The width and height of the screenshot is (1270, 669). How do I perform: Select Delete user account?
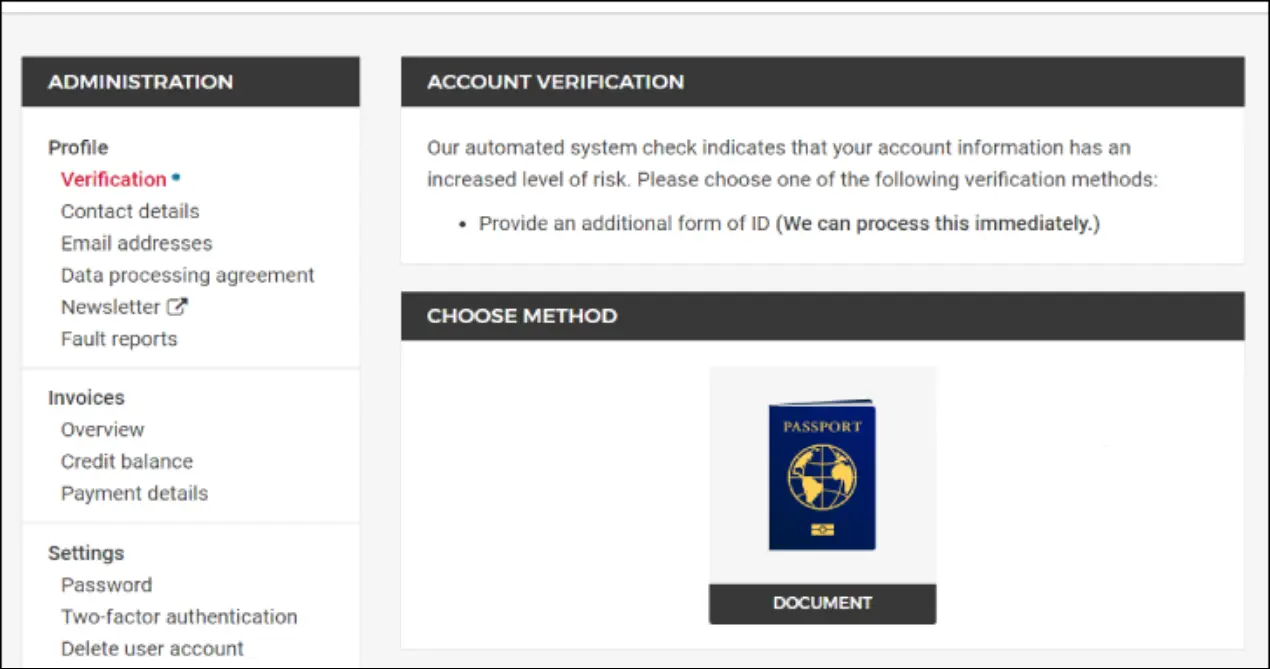pos(152,649)
